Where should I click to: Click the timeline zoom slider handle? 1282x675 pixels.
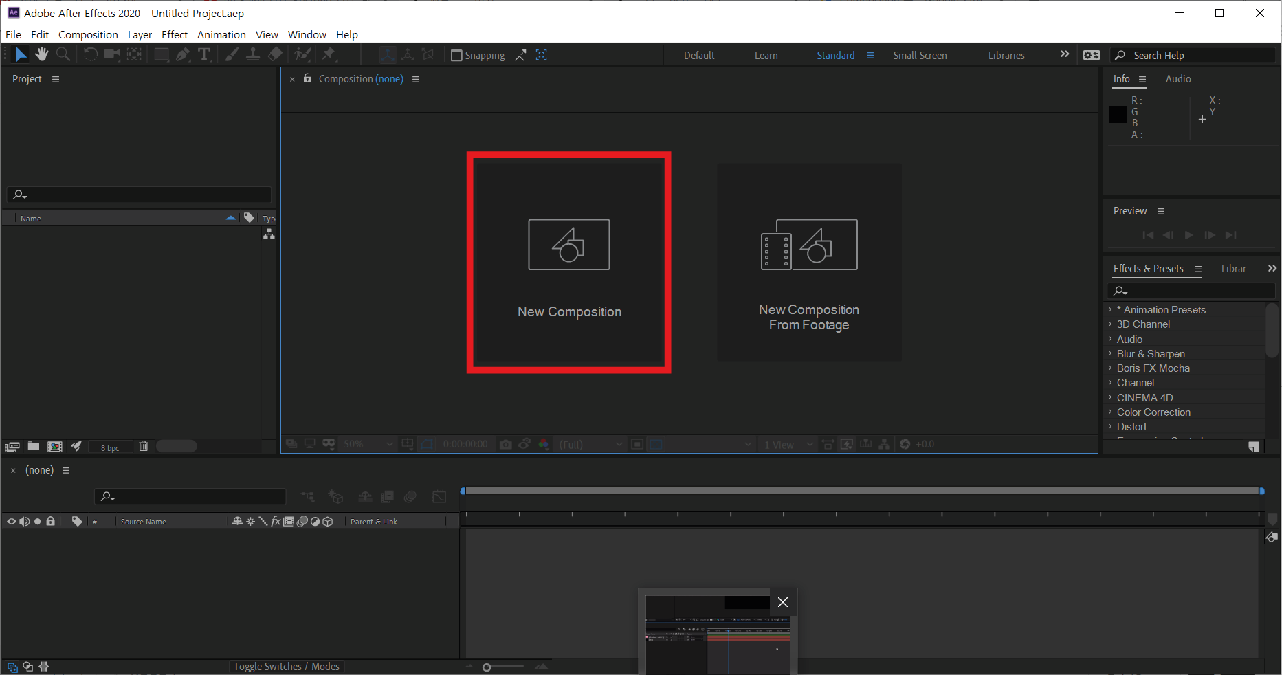(487, 667)
